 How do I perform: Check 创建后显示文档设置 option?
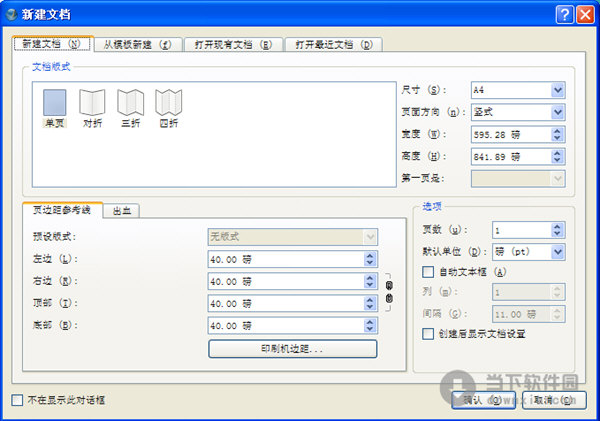pyautogui.click(x=429, y=334)
